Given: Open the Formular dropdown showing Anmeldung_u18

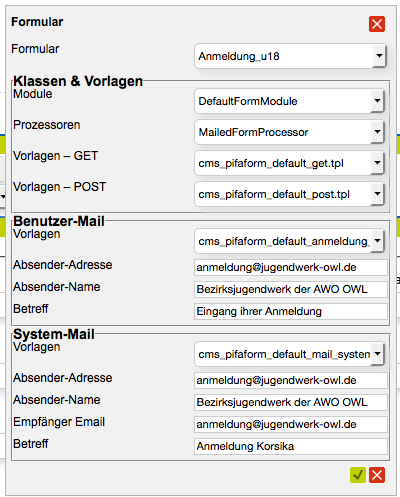Looking at the screenshot, I should [290, 56].
